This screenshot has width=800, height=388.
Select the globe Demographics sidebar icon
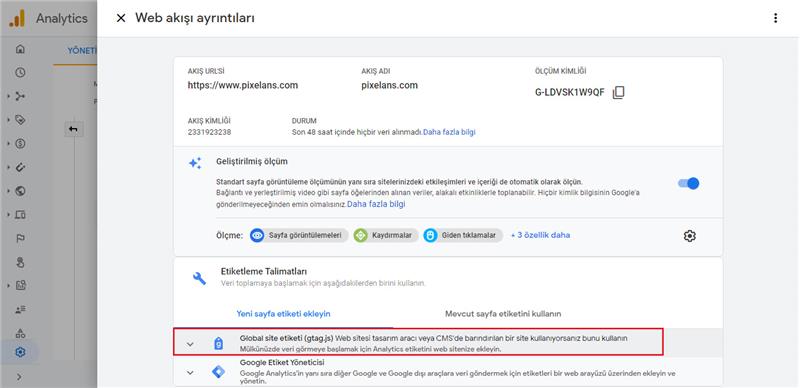pos(20,191)
